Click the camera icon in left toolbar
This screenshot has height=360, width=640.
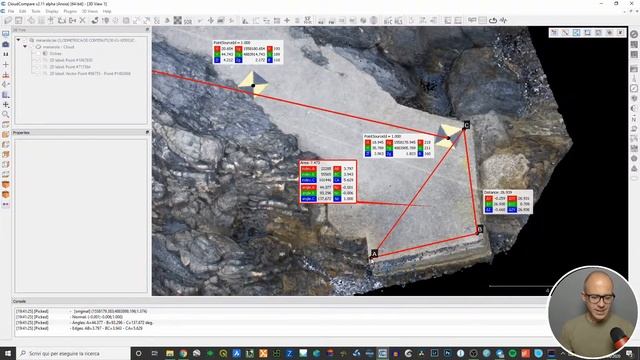pos(6,44)
